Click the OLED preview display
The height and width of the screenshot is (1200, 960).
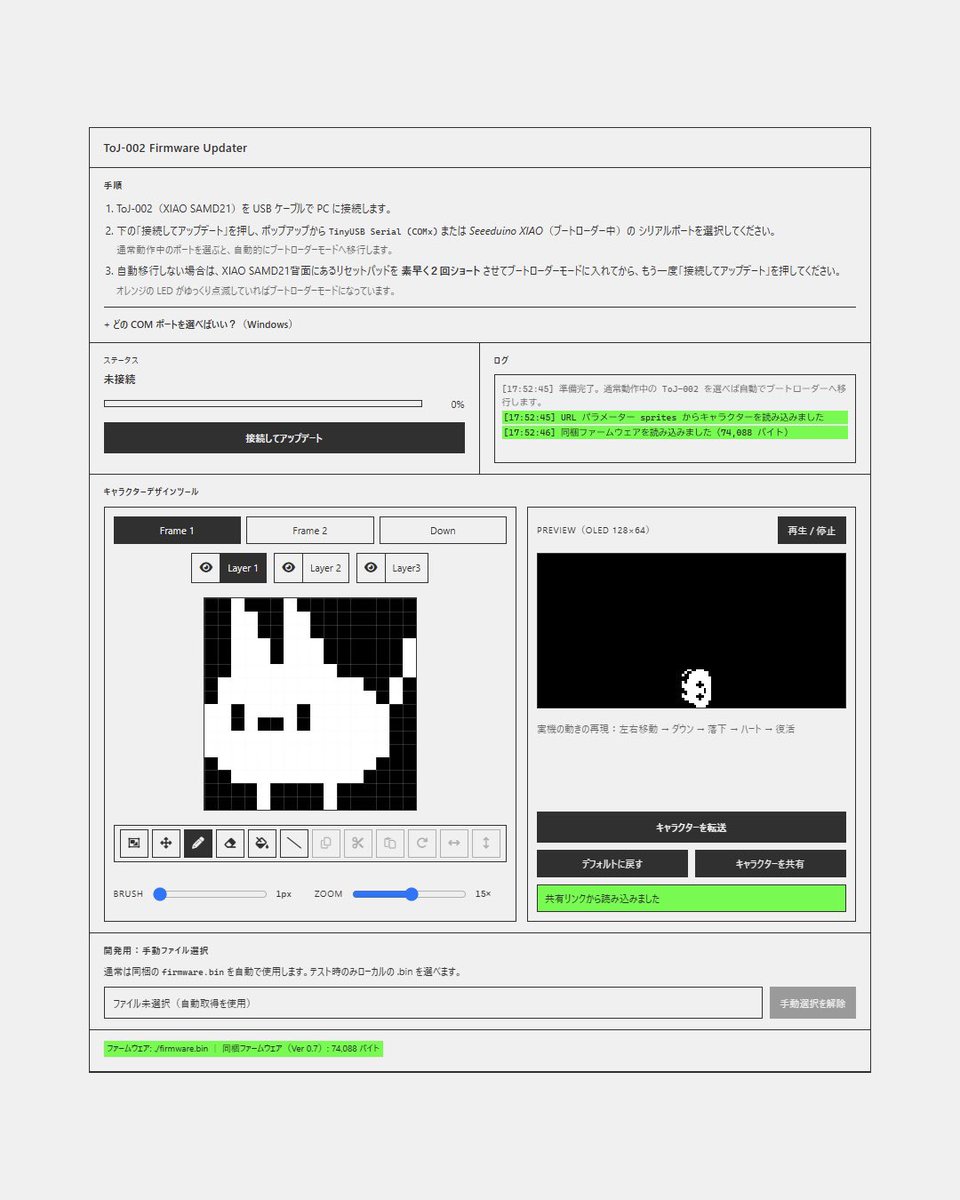691,630
